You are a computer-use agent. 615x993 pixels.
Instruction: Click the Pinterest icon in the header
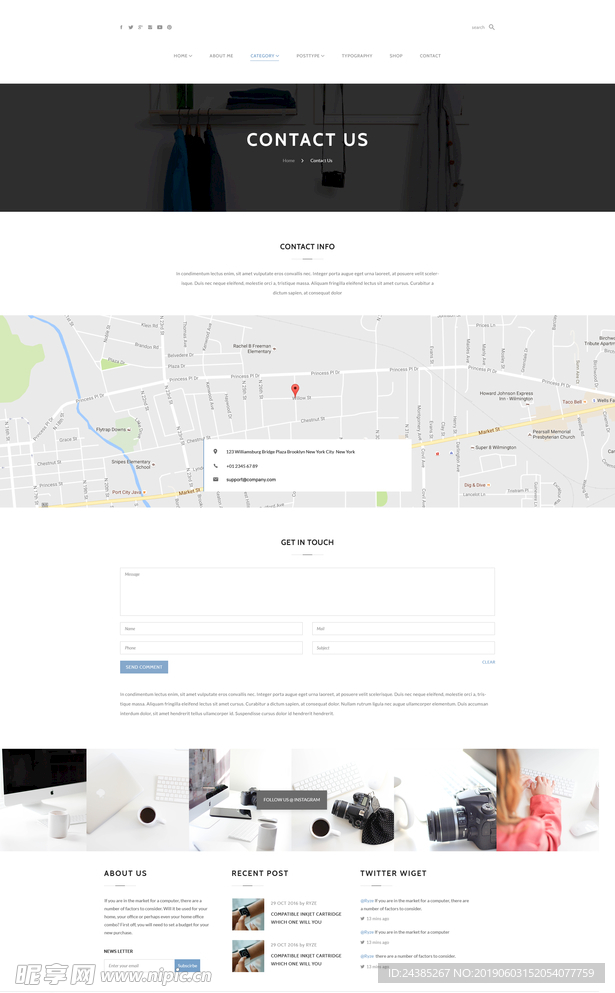point(169,27)
